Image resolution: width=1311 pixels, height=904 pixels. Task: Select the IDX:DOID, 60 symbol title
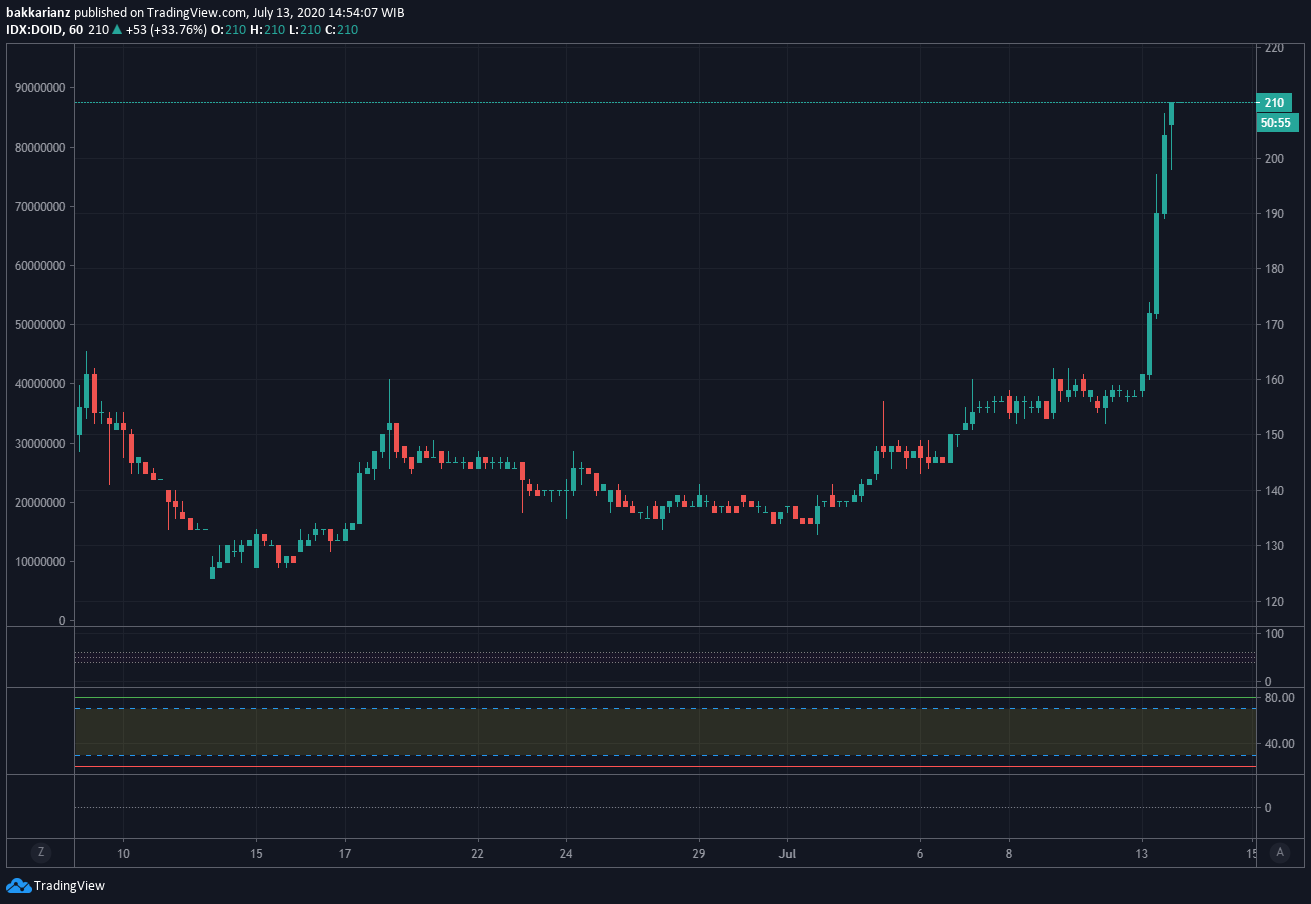pos(44,29)
